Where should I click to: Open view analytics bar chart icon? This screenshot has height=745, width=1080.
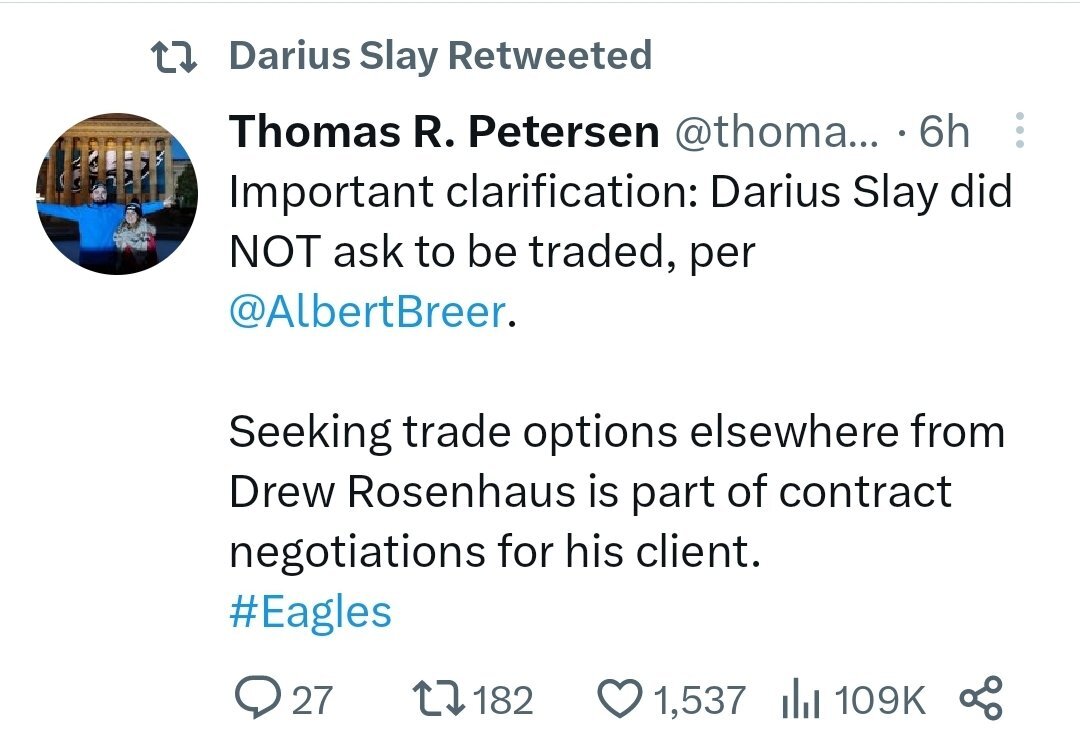(x=800, y=698)
